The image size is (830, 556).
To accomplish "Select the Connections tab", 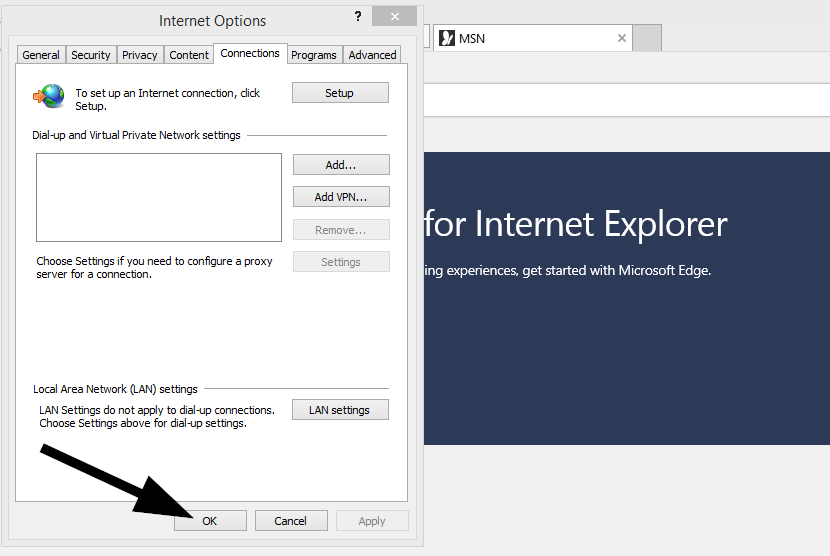I will (250, 53).
